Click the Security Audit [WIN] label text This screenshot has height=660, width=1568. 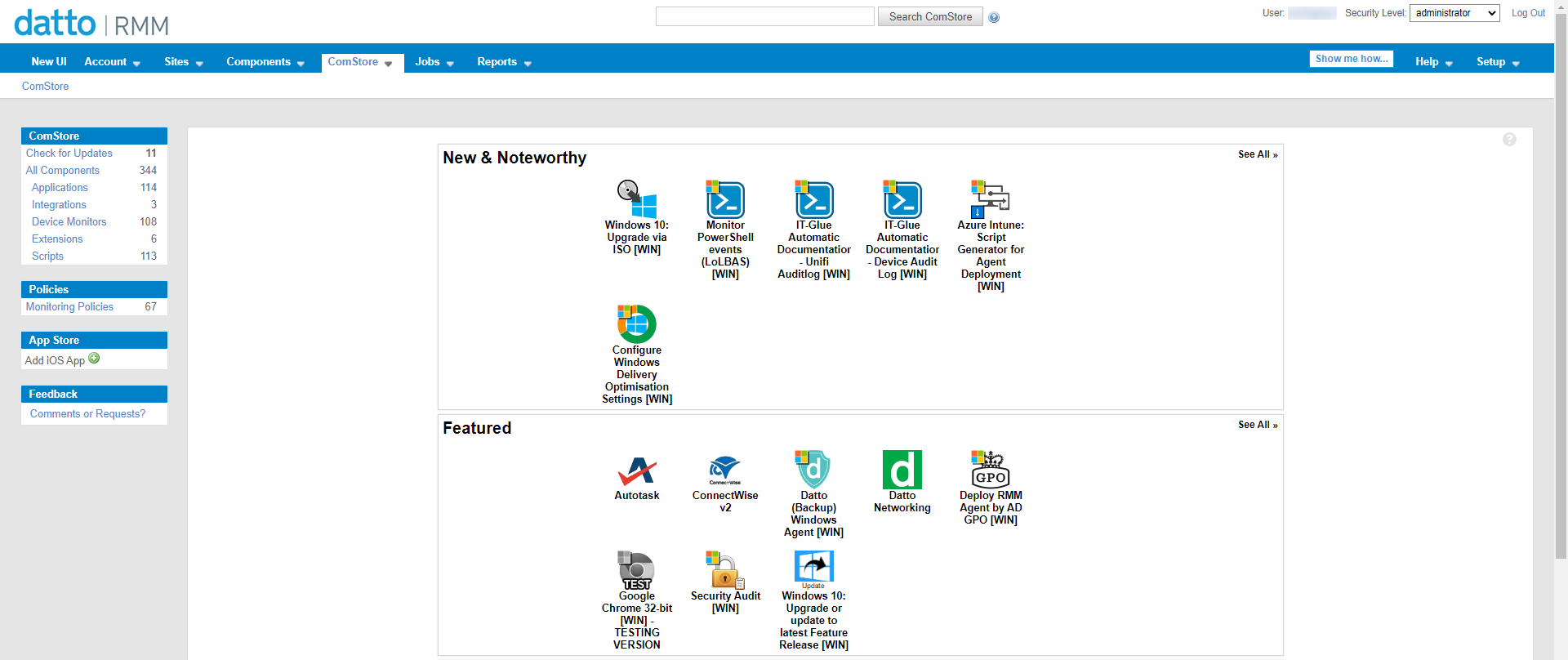coord(725,602)
